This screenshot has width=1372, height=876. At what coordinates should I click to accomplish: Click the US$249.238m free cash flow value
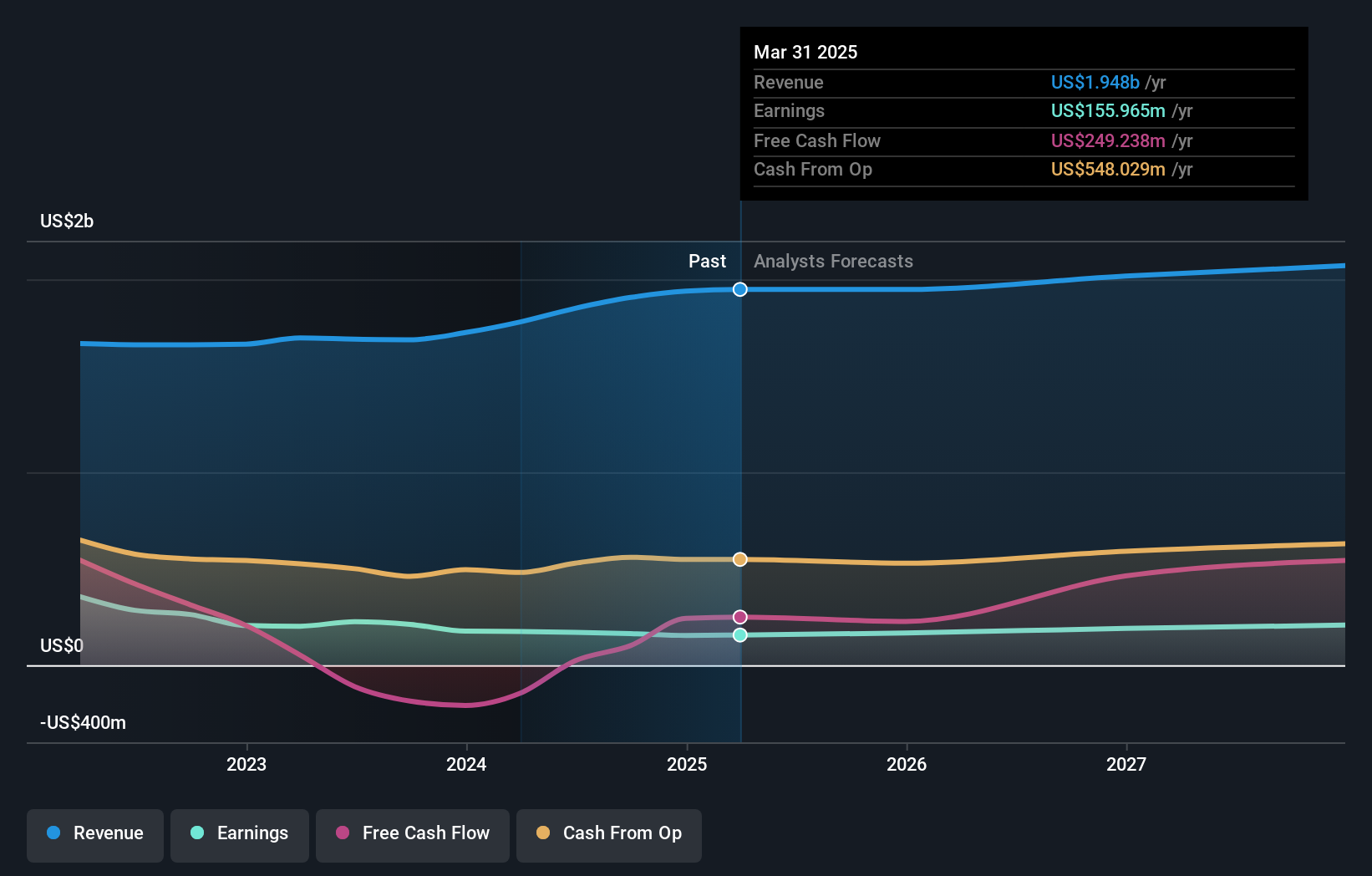pyautogui.click(x=1108, y=140)
